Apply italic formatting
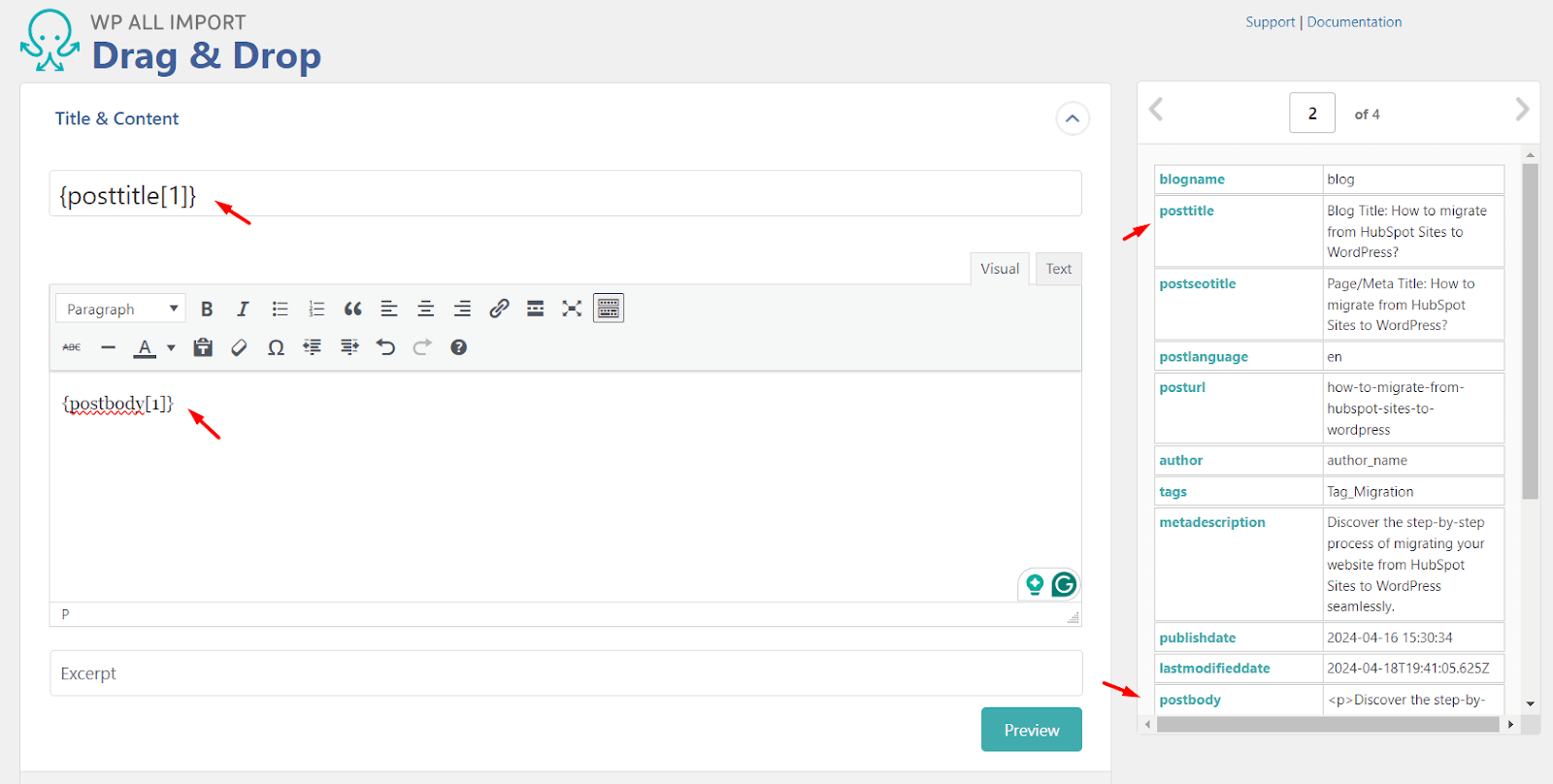The width and height of the screenshot is (1553, 784). click(x=243, y=309)
